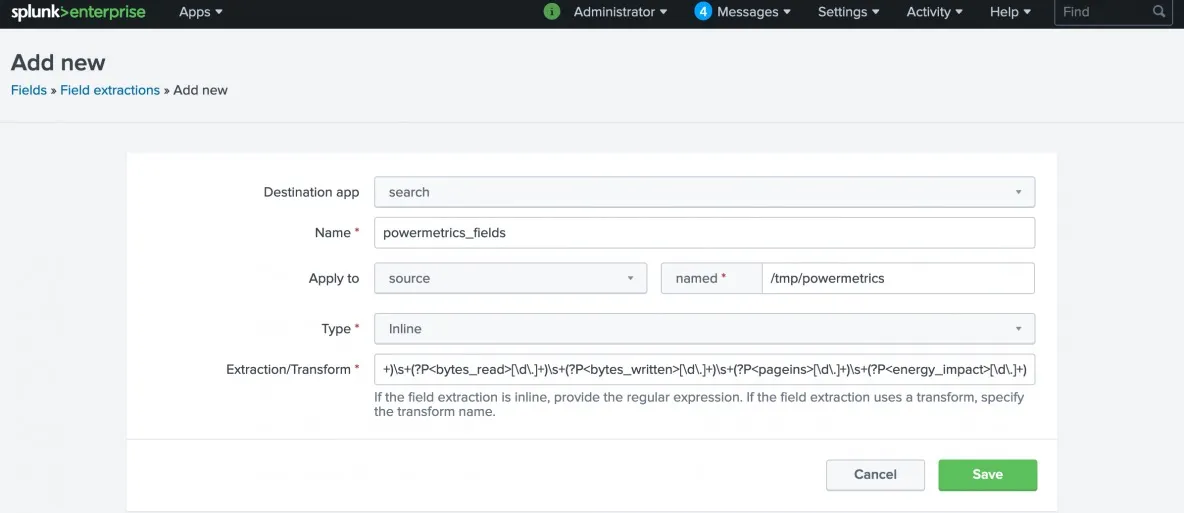
Task: Click into the Find search box
Action: [1100, 12]
